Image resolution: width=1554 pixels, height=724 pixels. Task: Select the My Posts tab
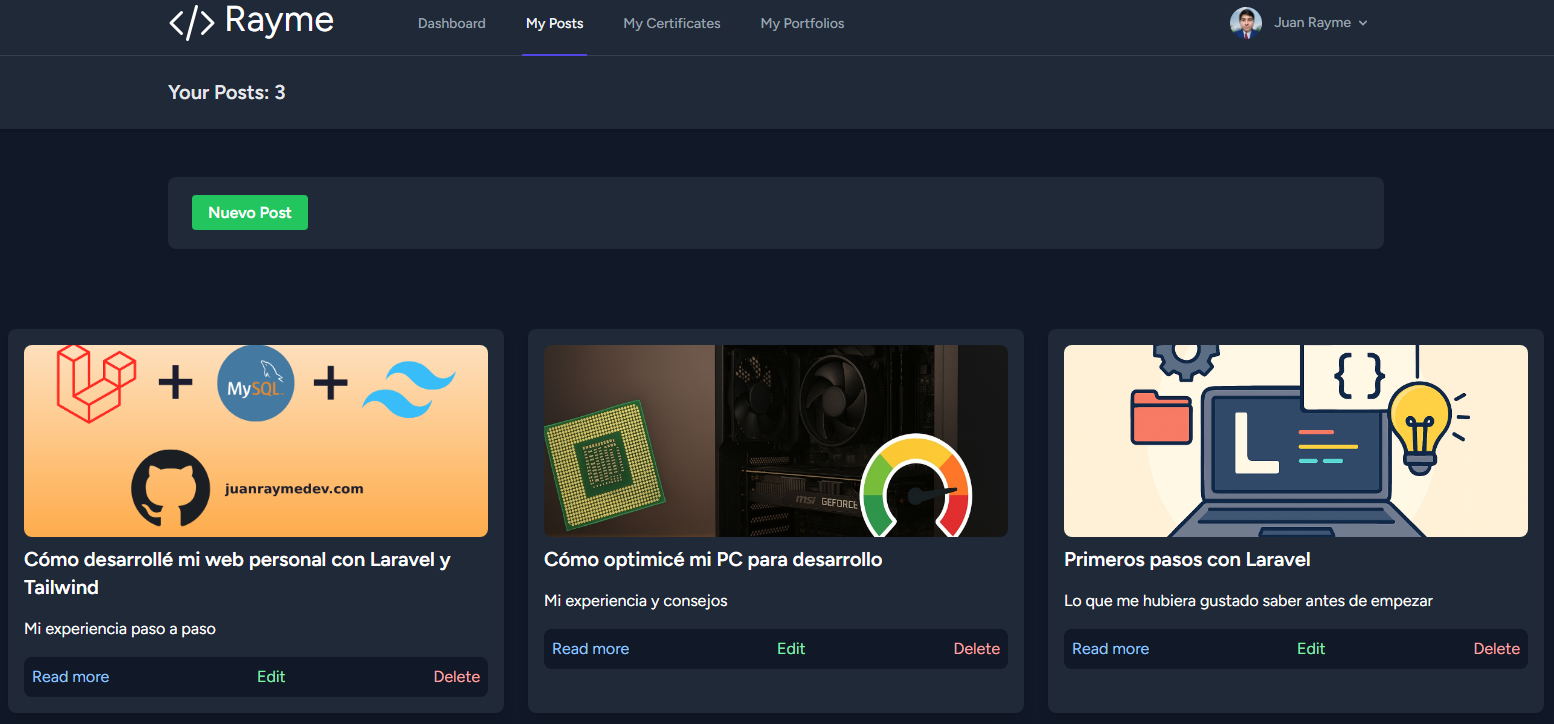pos(554,23)
